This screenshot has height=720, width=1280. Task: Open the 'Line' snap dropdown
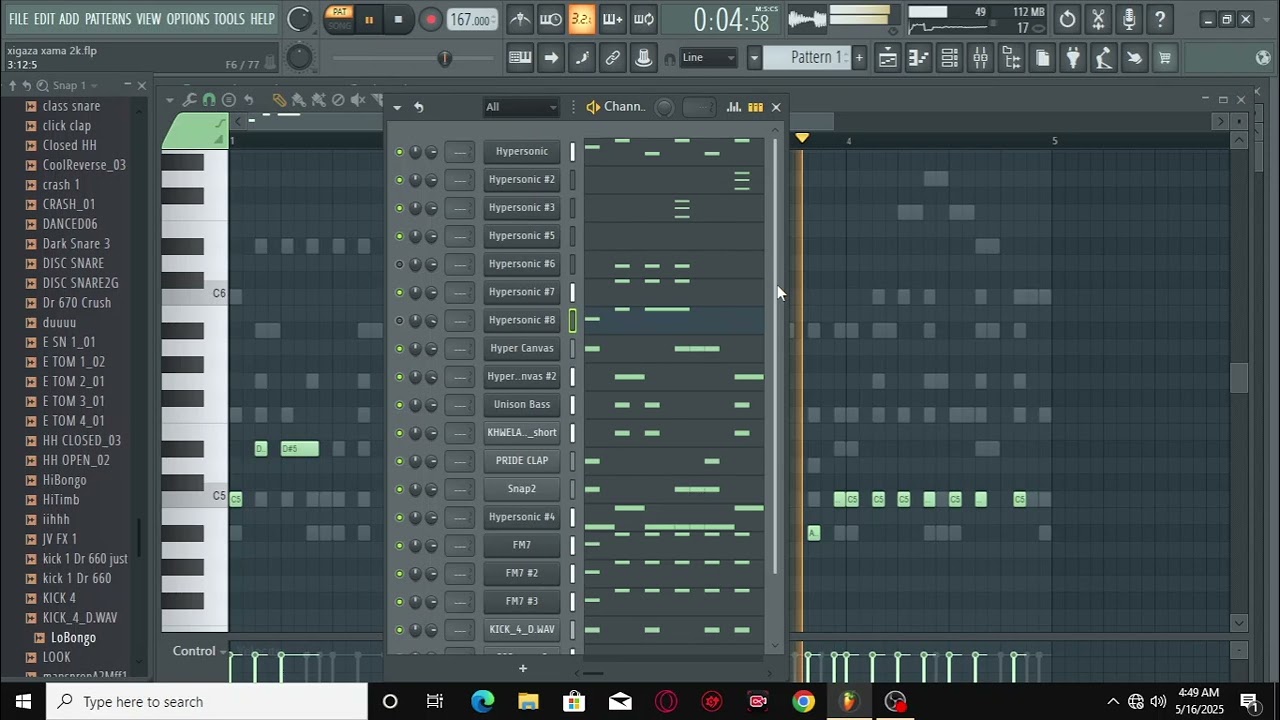click(709, 58)
